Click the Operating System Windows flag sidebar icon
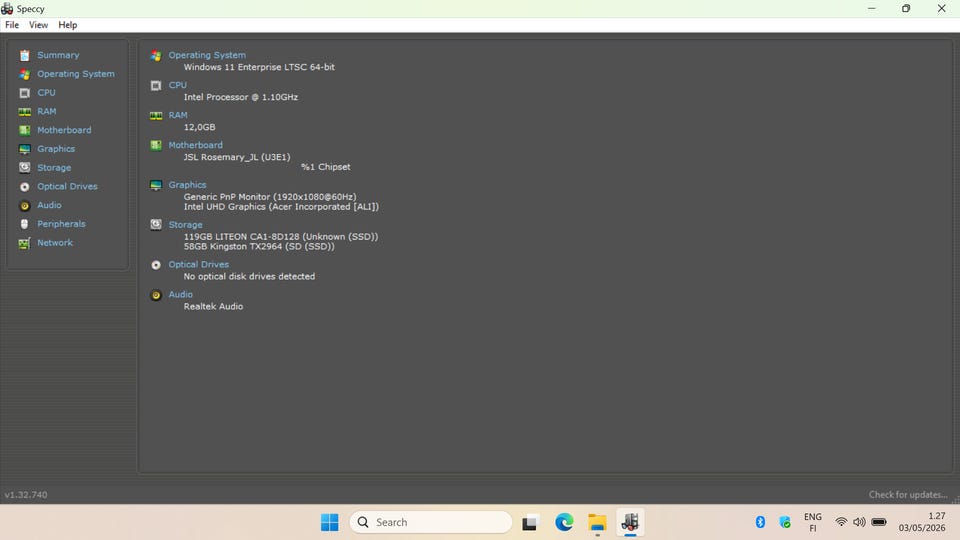The height and width of the screenshot is (540, 960). point(24,74)
